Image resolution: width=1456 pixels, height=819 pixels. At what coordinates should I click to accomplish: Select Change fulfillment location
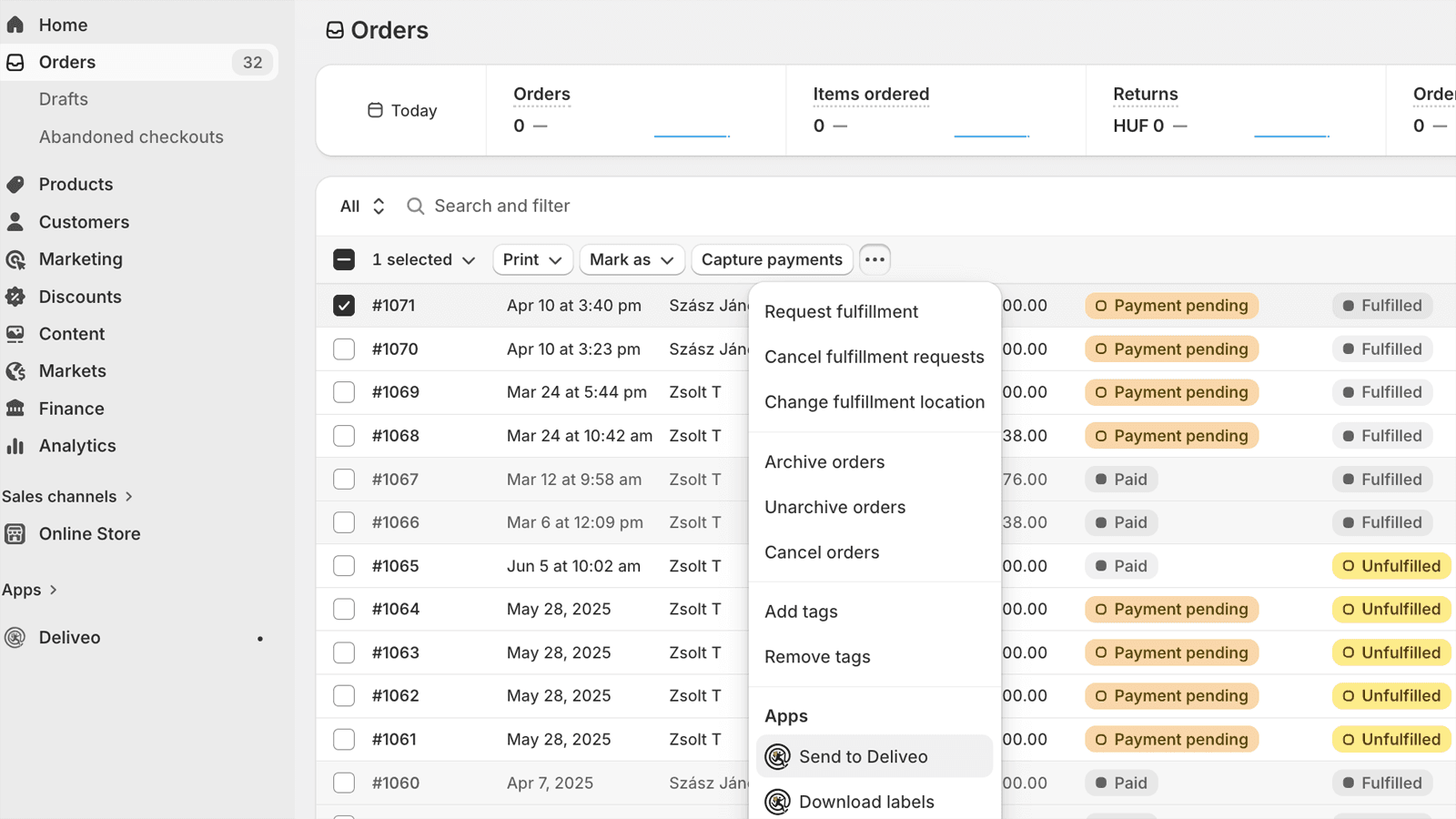875,402
